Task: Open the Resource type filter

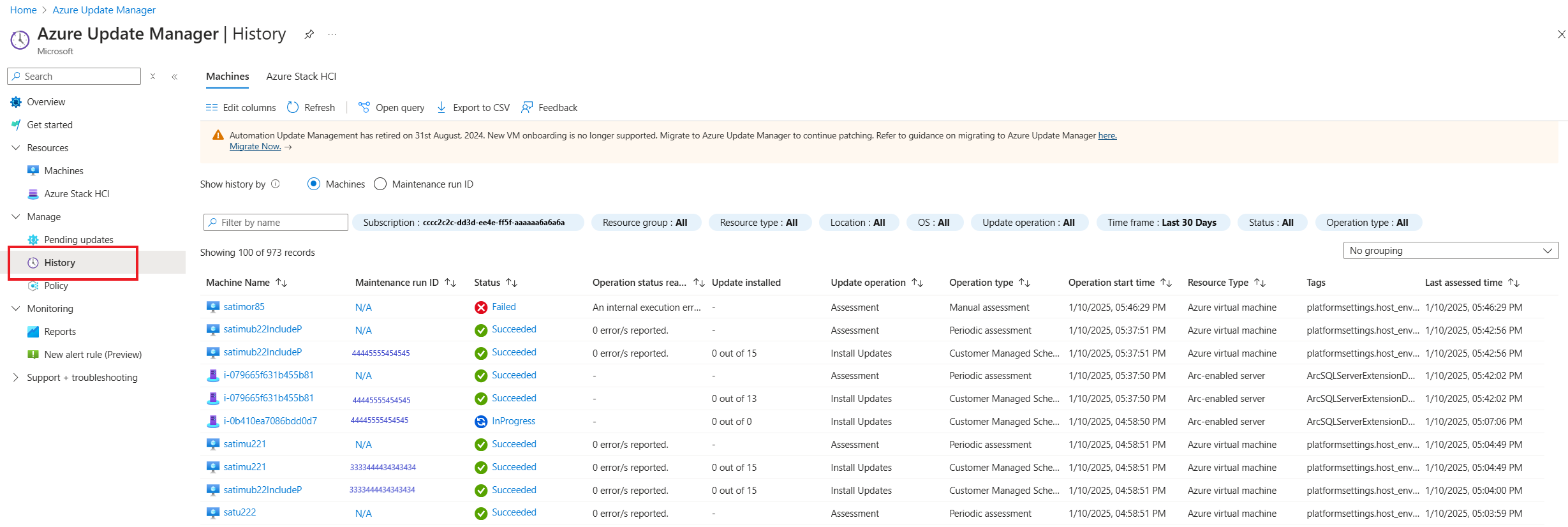Action: pos(759,223)
